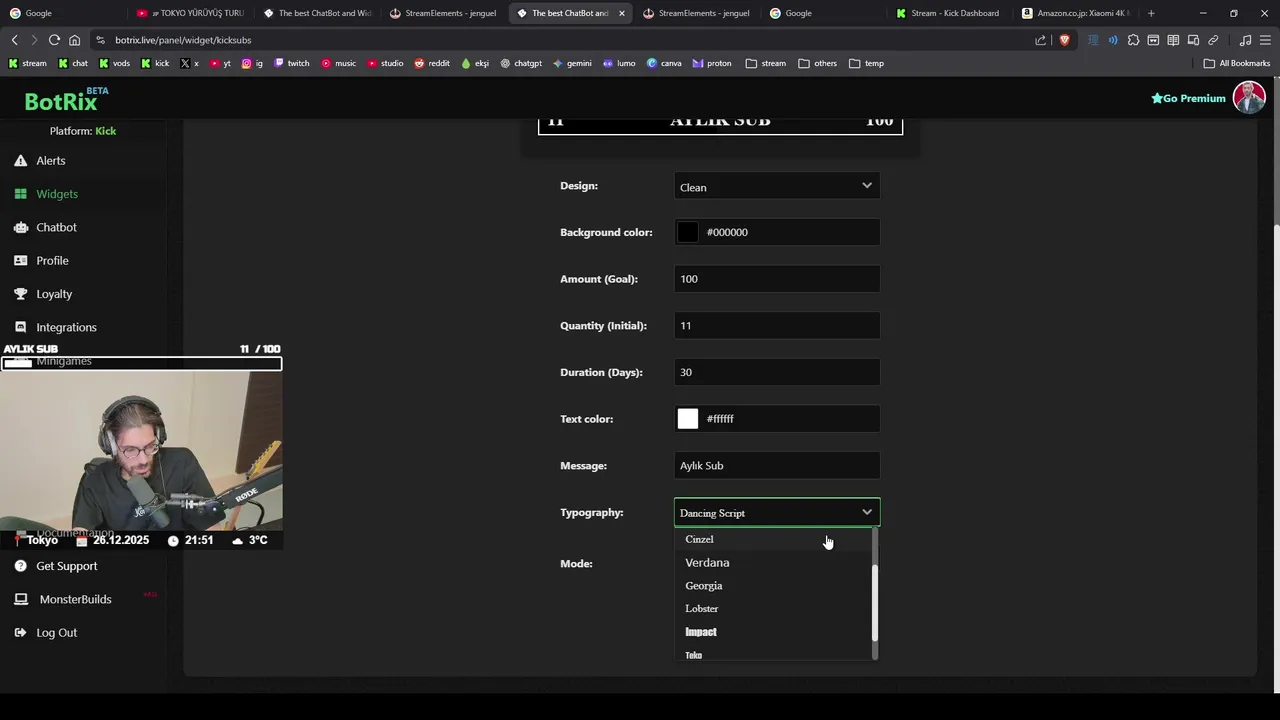Click the chain link toolbar icon
Viewport: 1280px width, 720px height.
tap(1213, 40)
